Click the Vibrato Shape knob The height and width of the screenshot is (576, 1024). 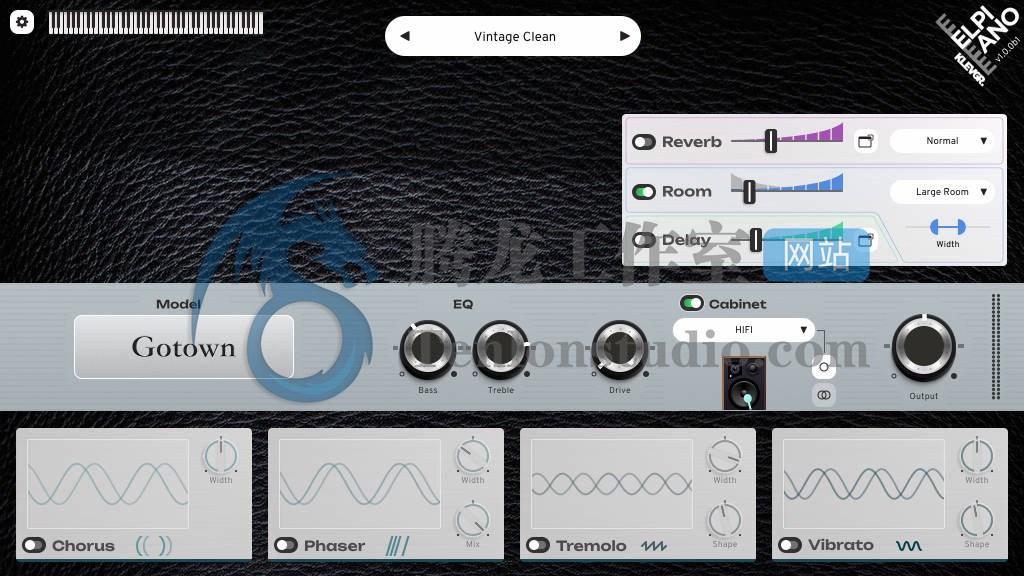(x=977, y=520)
